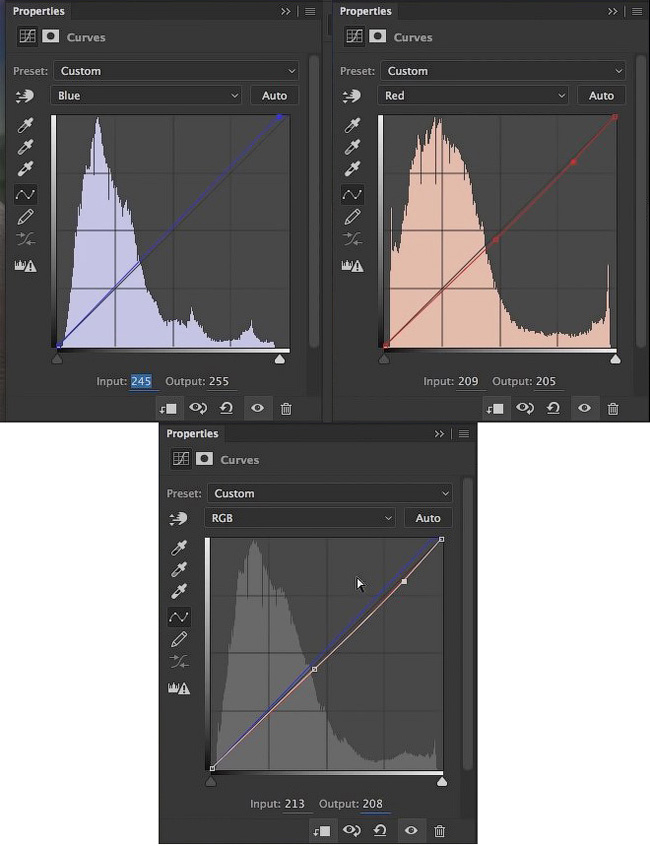650x846 pixels.
Task: Show layer mask properties in Blue panel
Action: [x=51, y=36]
